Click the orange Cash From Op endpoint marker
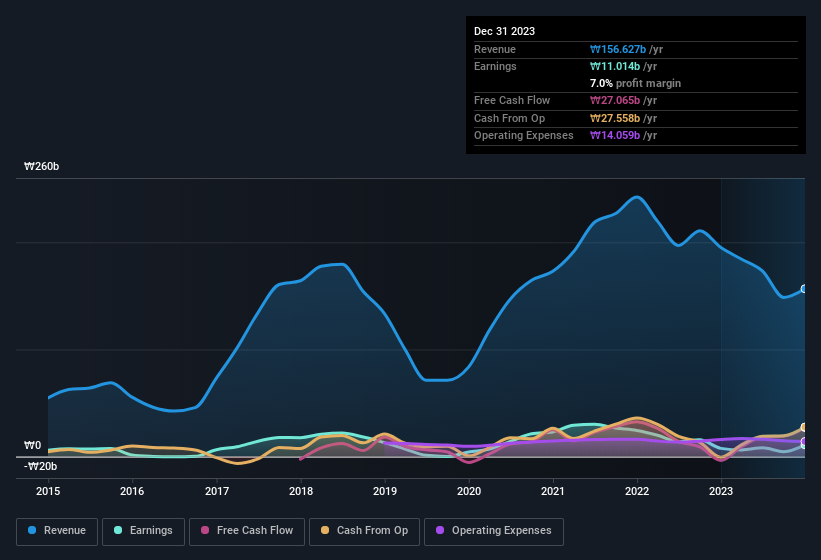The width and height of the screenshot is (821, 560). coord(804,427)
